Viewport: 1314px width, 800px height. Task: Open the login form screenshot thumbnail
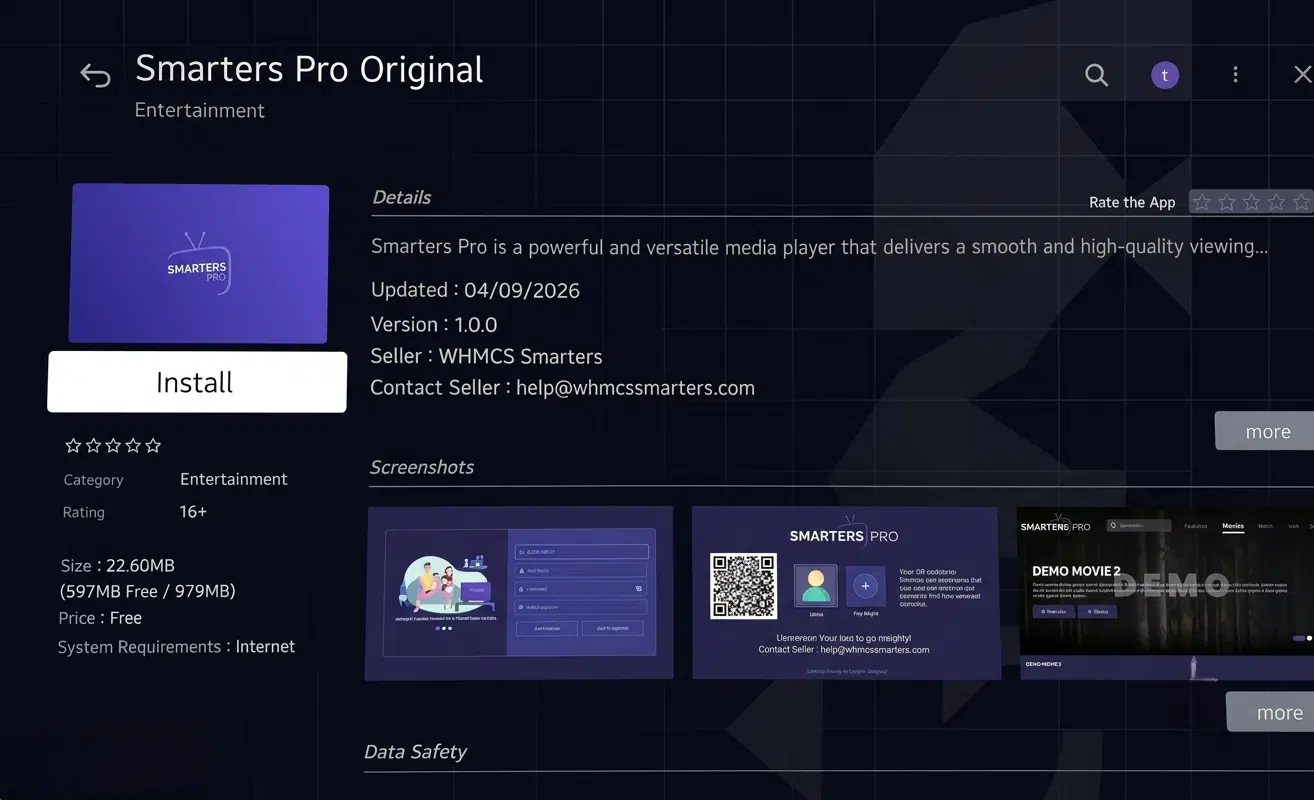(519, 593)
